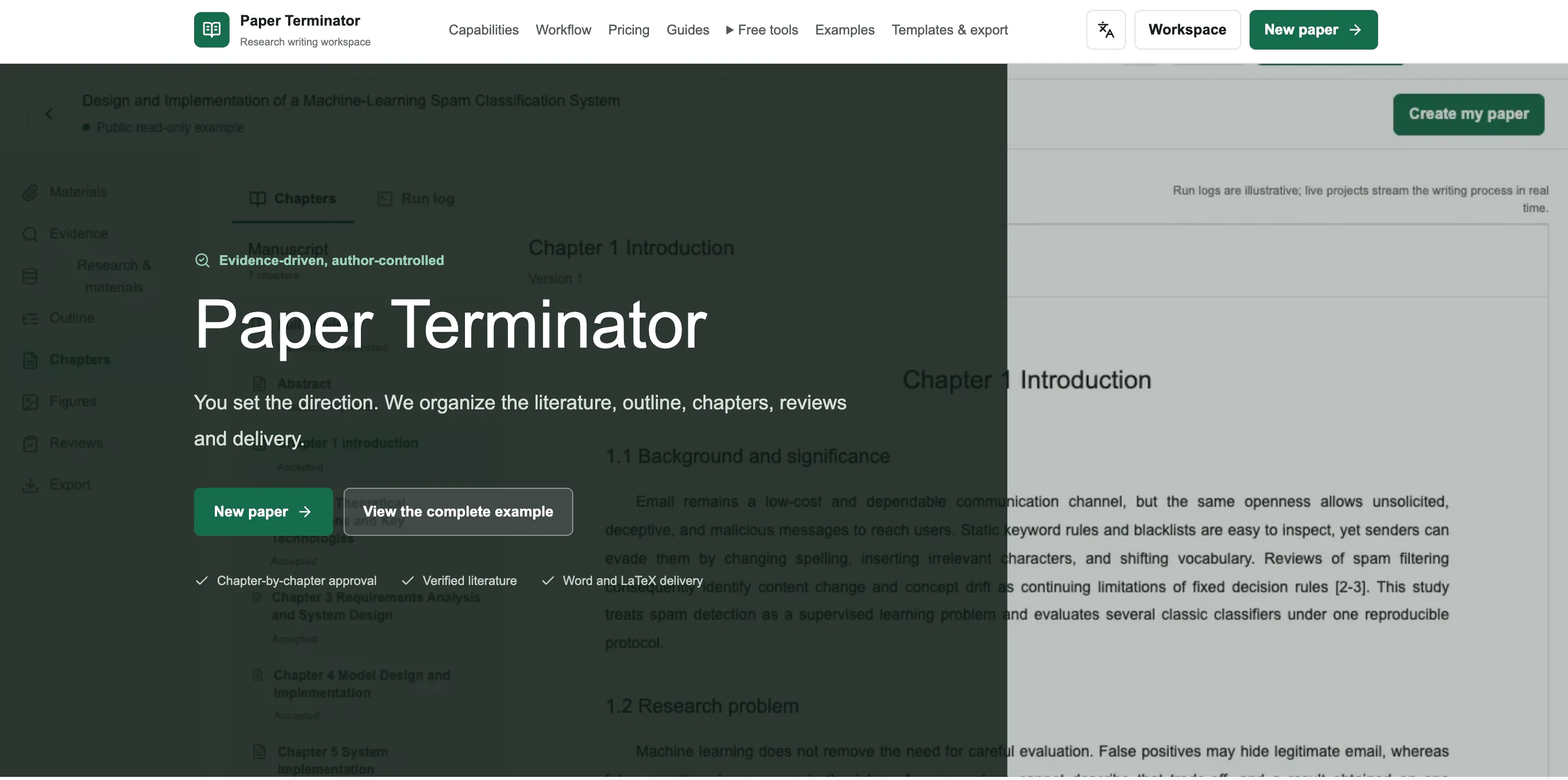Click the Verified literature feature text

click(469, 581)
